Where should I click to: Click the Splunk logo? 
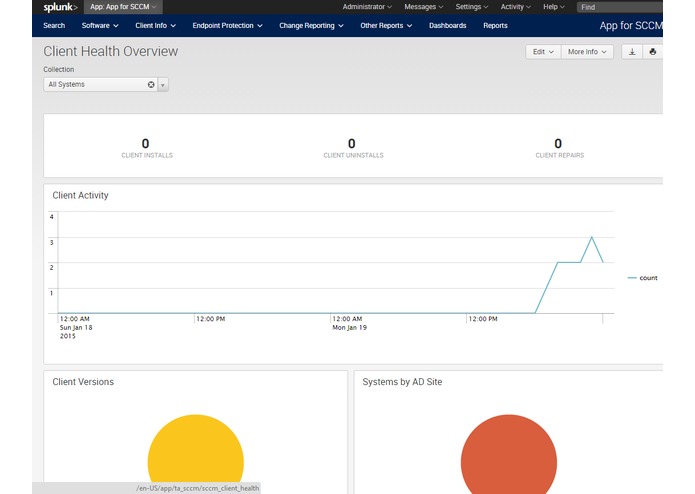coord(60,7)
